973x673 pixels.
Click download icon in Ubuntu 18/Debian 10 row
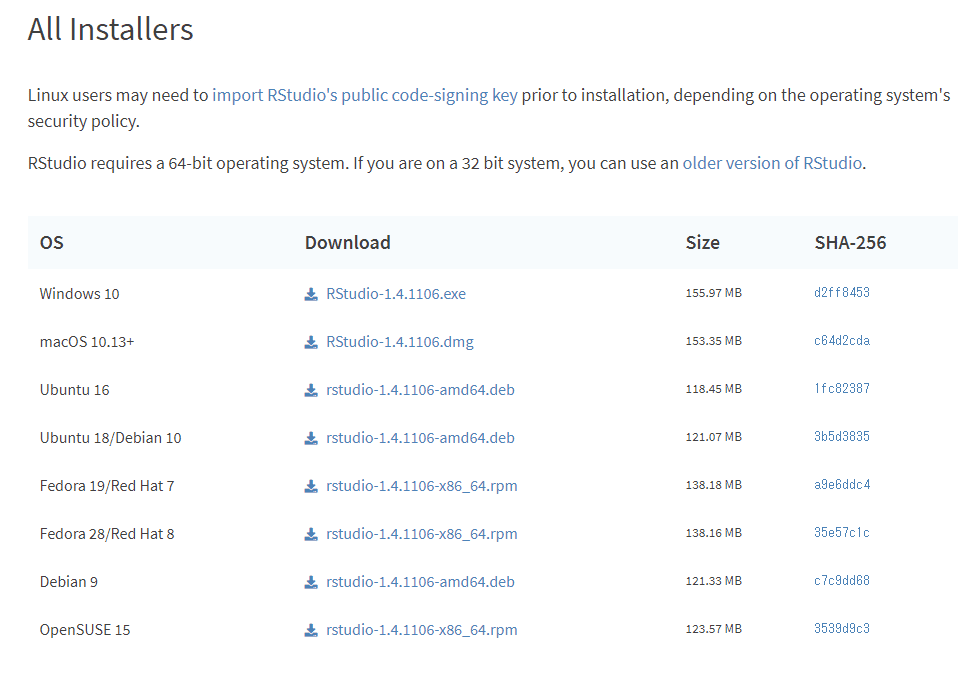click(x=311, y=439)
